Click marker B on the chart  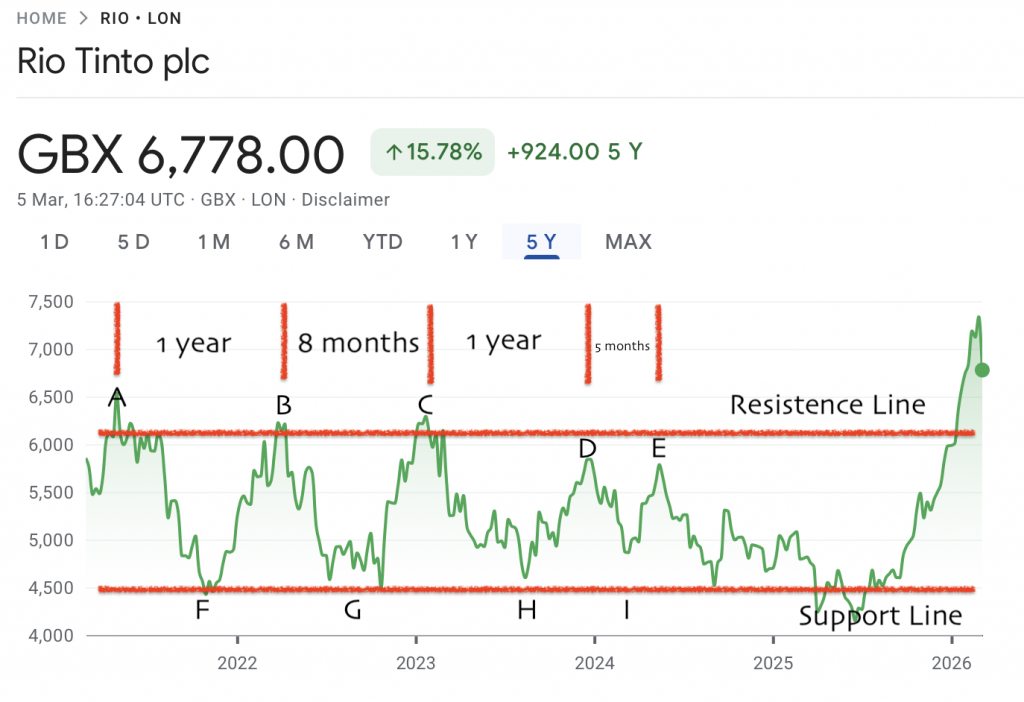[x=285, y=405]
